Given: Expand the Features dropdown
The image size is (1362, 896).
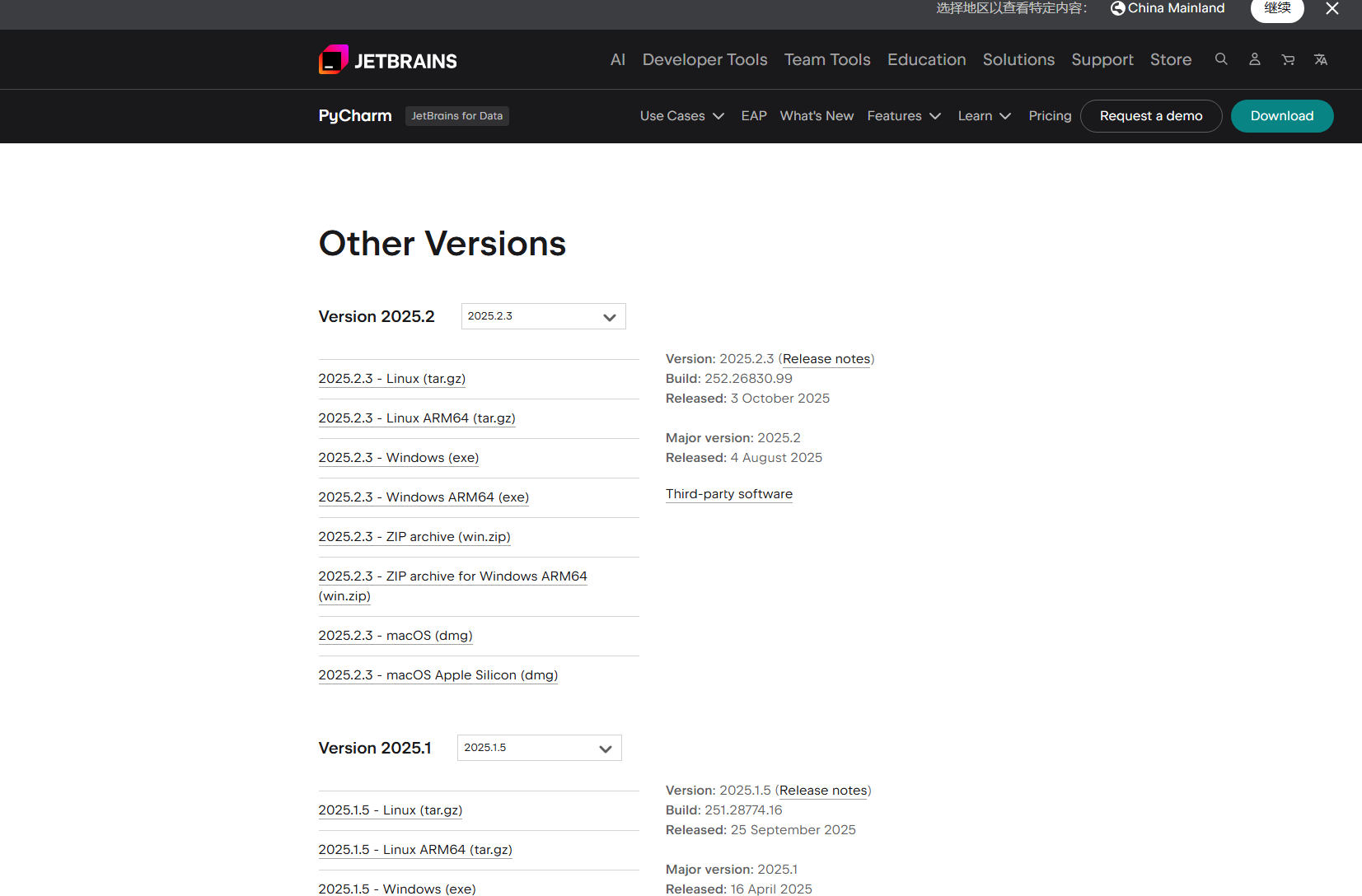Looking at the screenshot, I should point(904,116).
